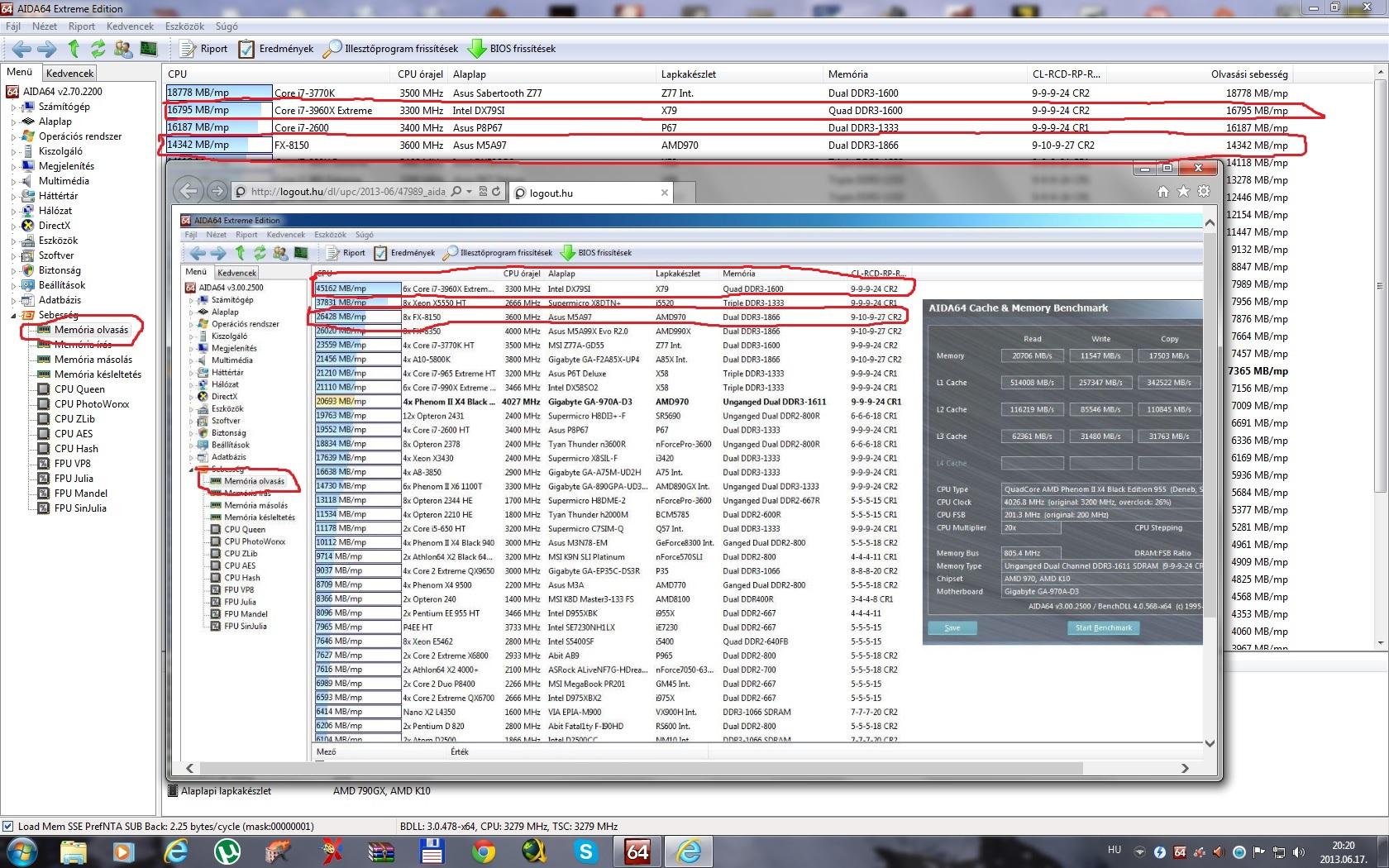Open the Windows Start menu orb
Image resolution: width=1389 pixels, height=868 pixels.
(21, 851)
